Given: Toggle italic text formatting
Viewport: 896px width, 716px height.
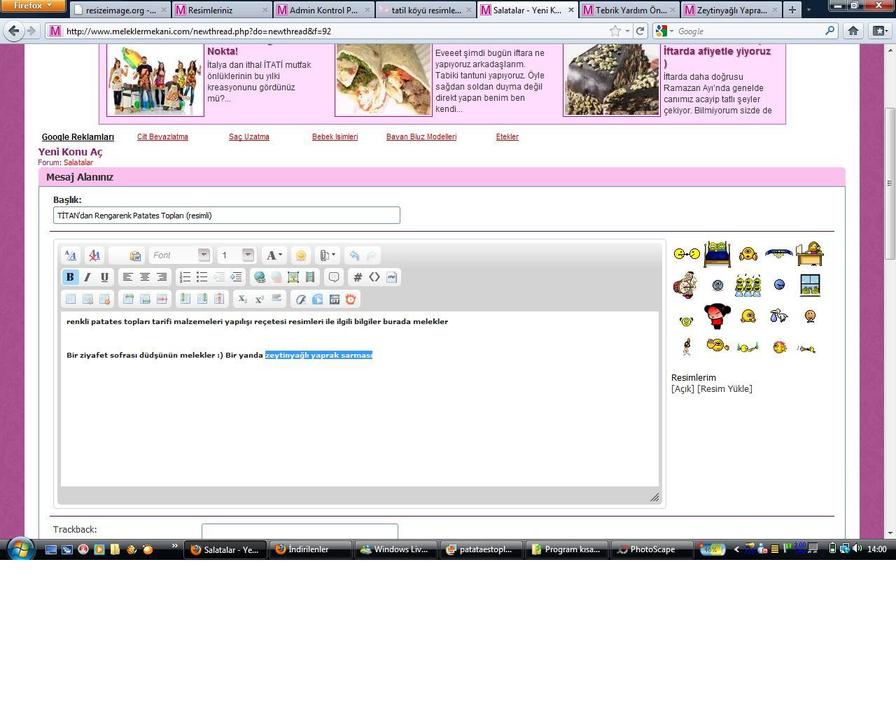Looking at the screenshot, I should tap(87, 277).
